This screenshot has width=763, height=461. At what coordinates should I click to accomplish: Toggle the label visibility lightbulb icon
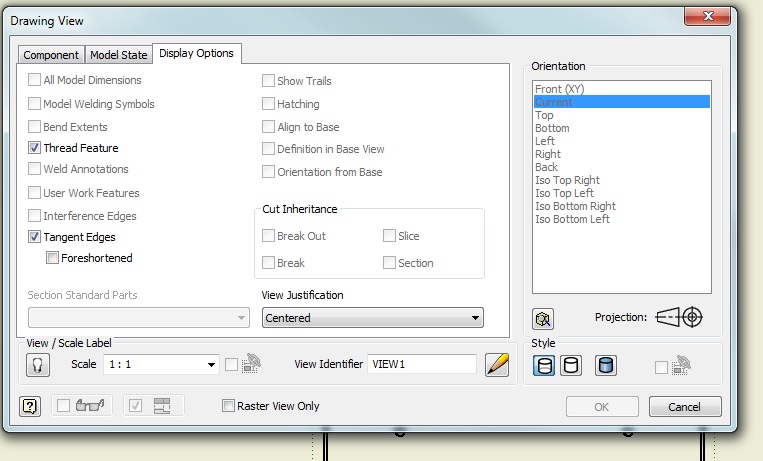38,365
